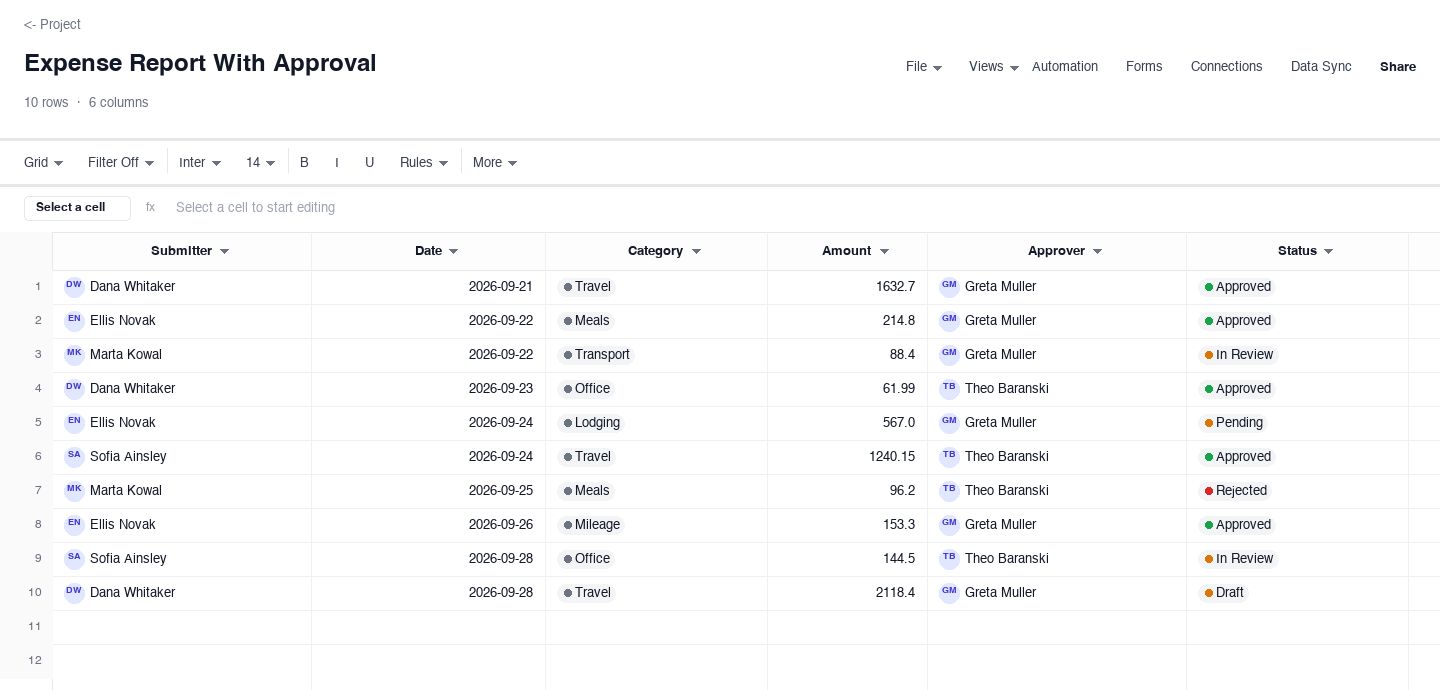Open the Rules dropdown

tap(424, 162)
